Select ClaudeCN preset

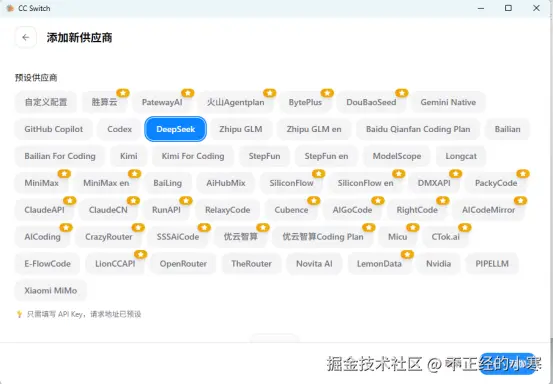tap(108, 210)
